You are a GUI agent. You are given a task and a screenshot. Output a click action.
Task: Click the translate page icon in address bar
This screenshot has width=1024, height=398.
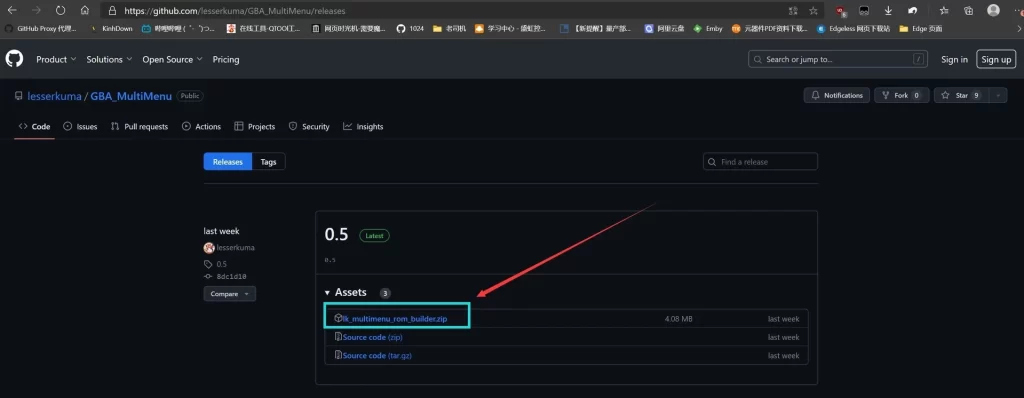[793, 10]
